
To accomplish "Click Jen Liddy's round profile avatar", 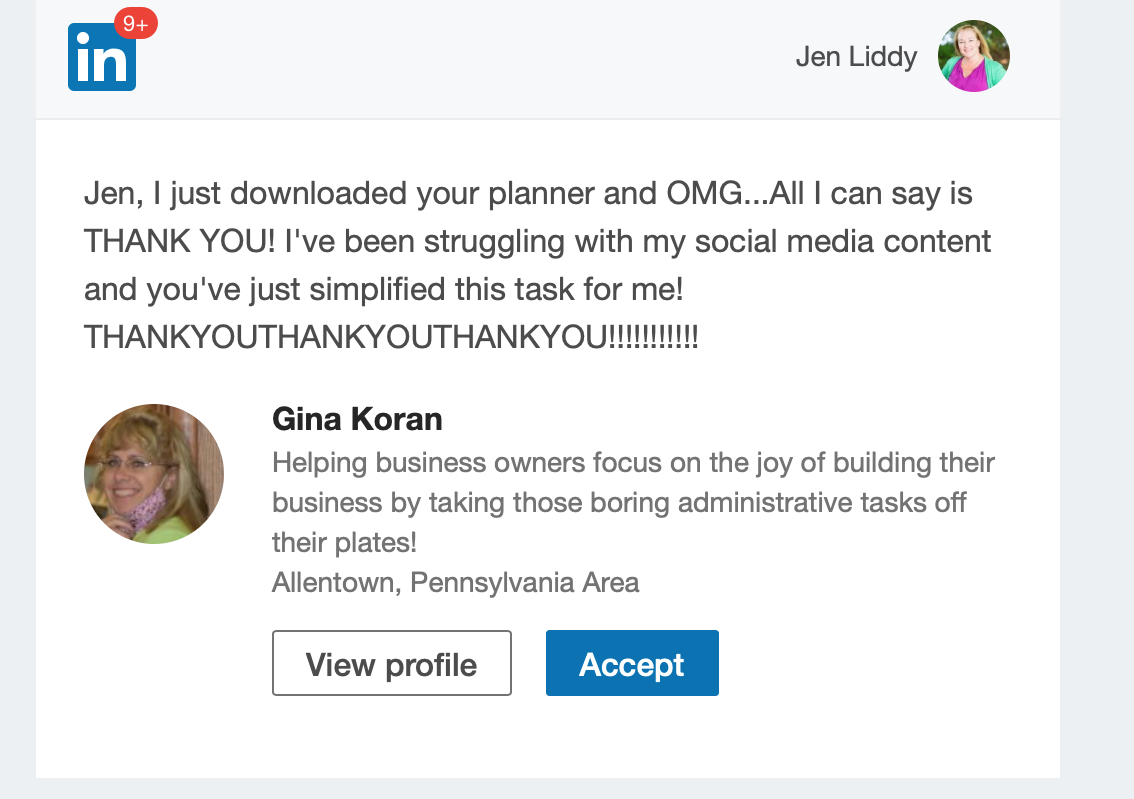I will [x=973, y=56].
